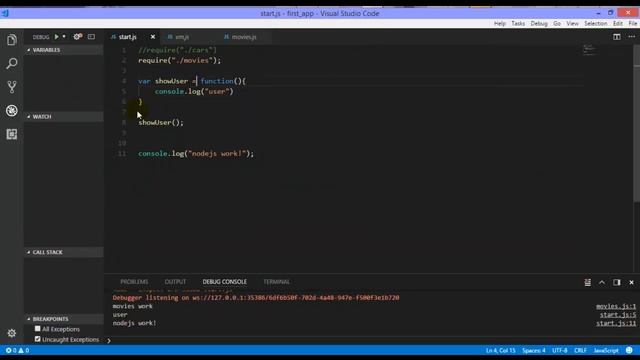
Task: Collapse the CALL STACK section
Action: [64, 252]
